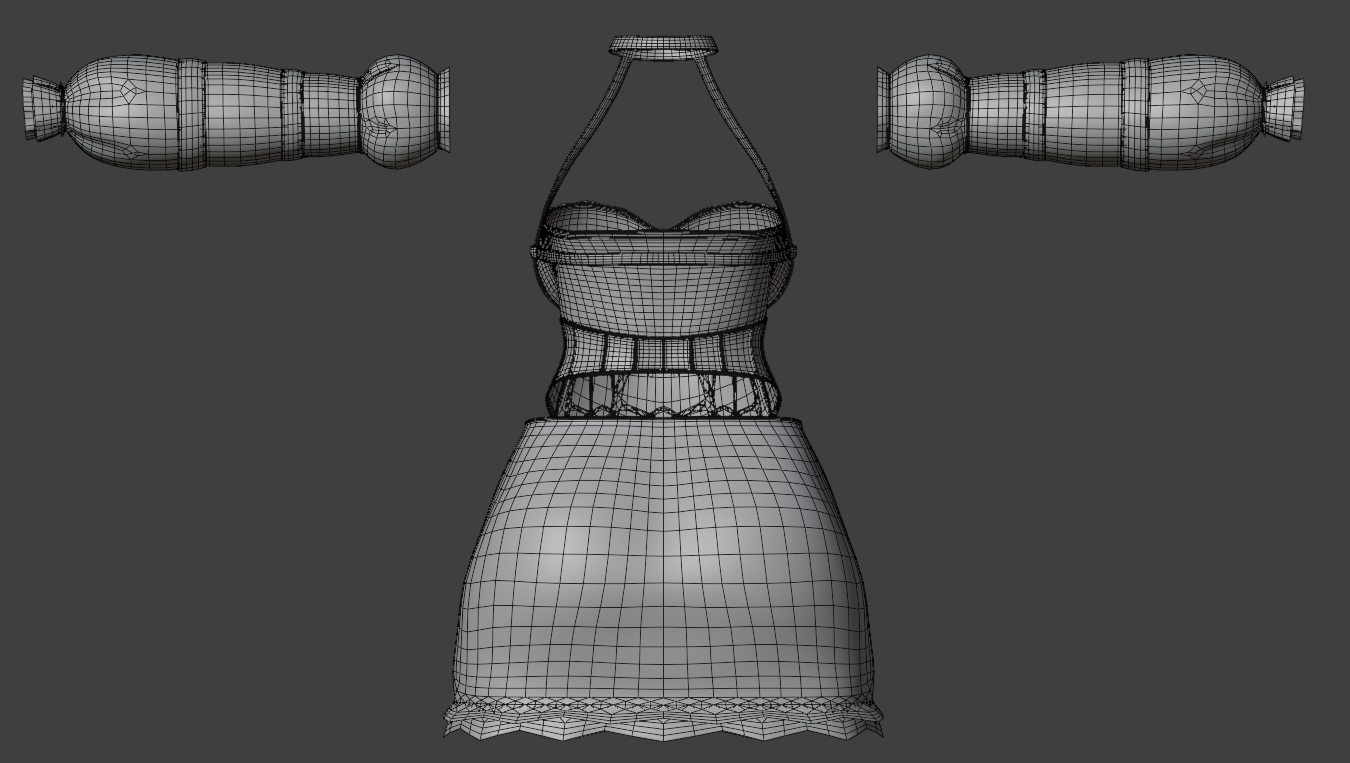This screenshot has width=1350, height=763.
Task: Click the wide band on left sleeve
Action: [191, 113]
